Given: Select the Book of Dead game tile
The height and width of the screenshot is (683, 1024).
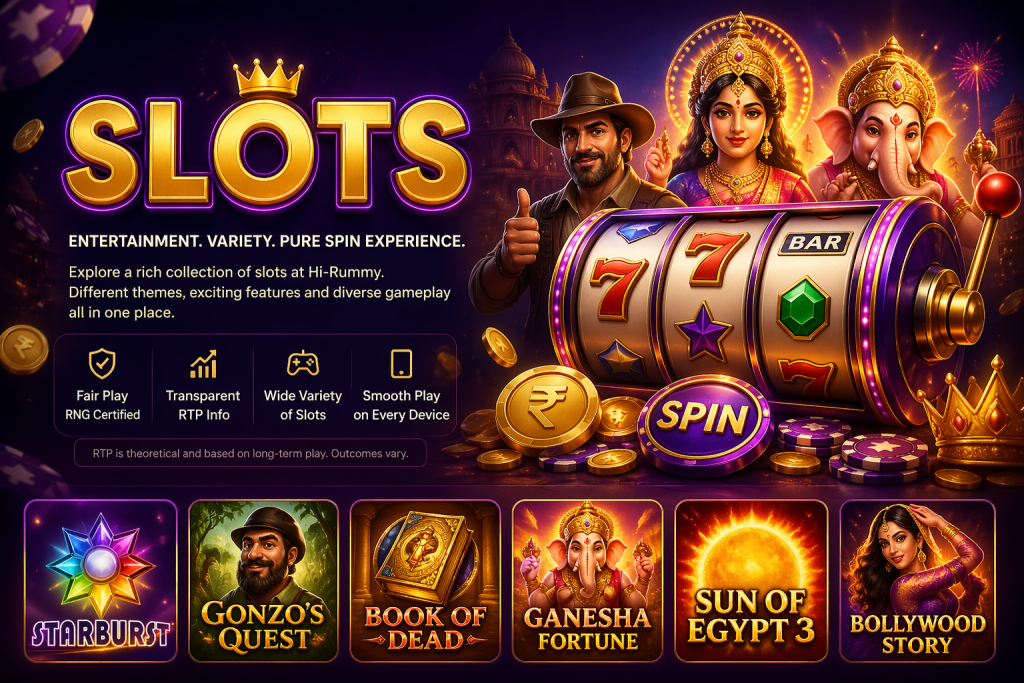Looking at the screenshot, I should tap(425, 581).
